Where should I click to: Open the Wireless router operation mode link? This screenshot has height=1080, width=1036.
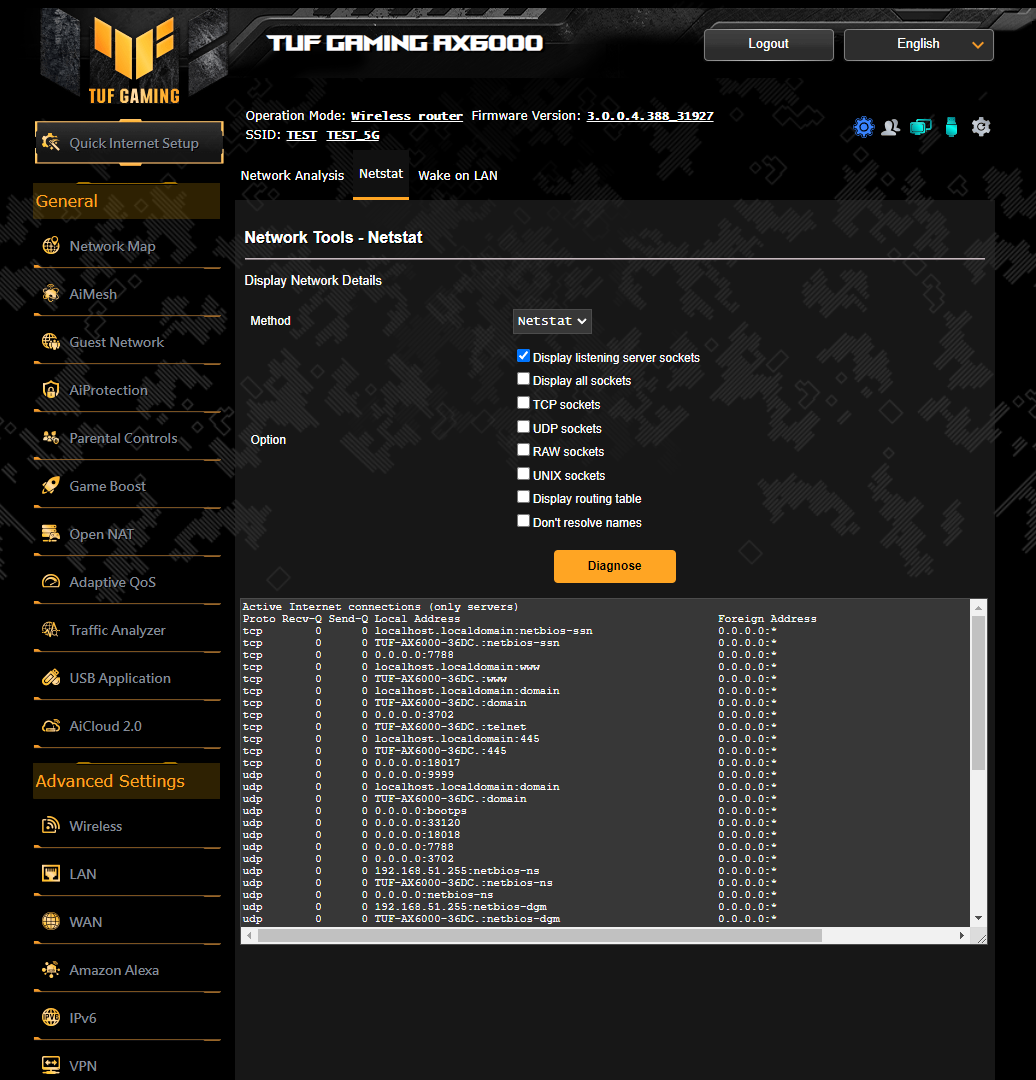click(406, 116)
